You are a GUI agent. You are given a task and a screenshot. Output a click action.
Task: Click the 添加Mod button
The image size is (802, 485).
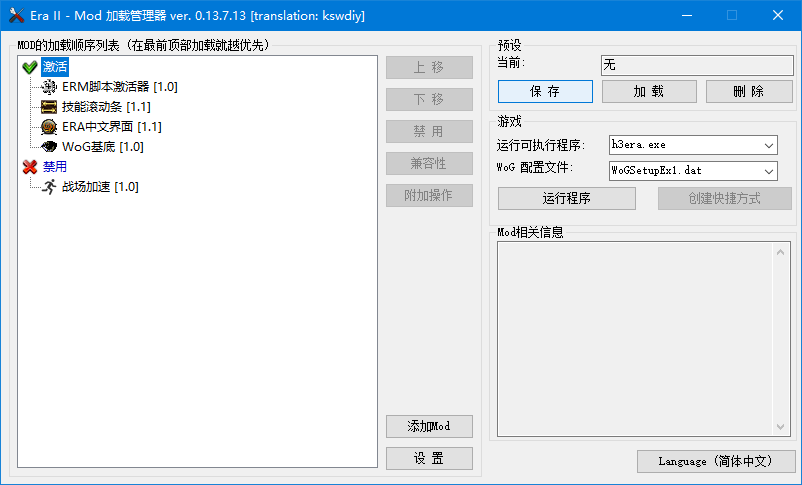tap(429, 426)
